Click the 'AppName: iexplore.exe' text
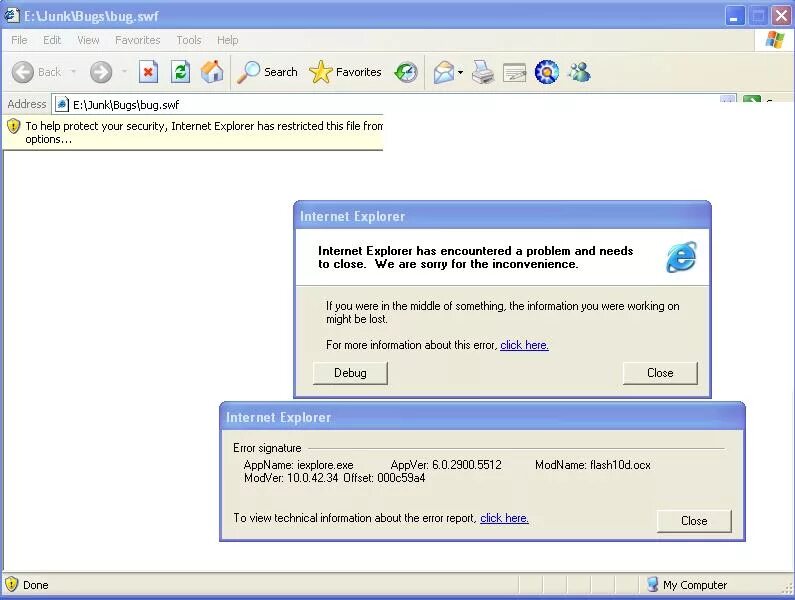 [x=299, y=465]
